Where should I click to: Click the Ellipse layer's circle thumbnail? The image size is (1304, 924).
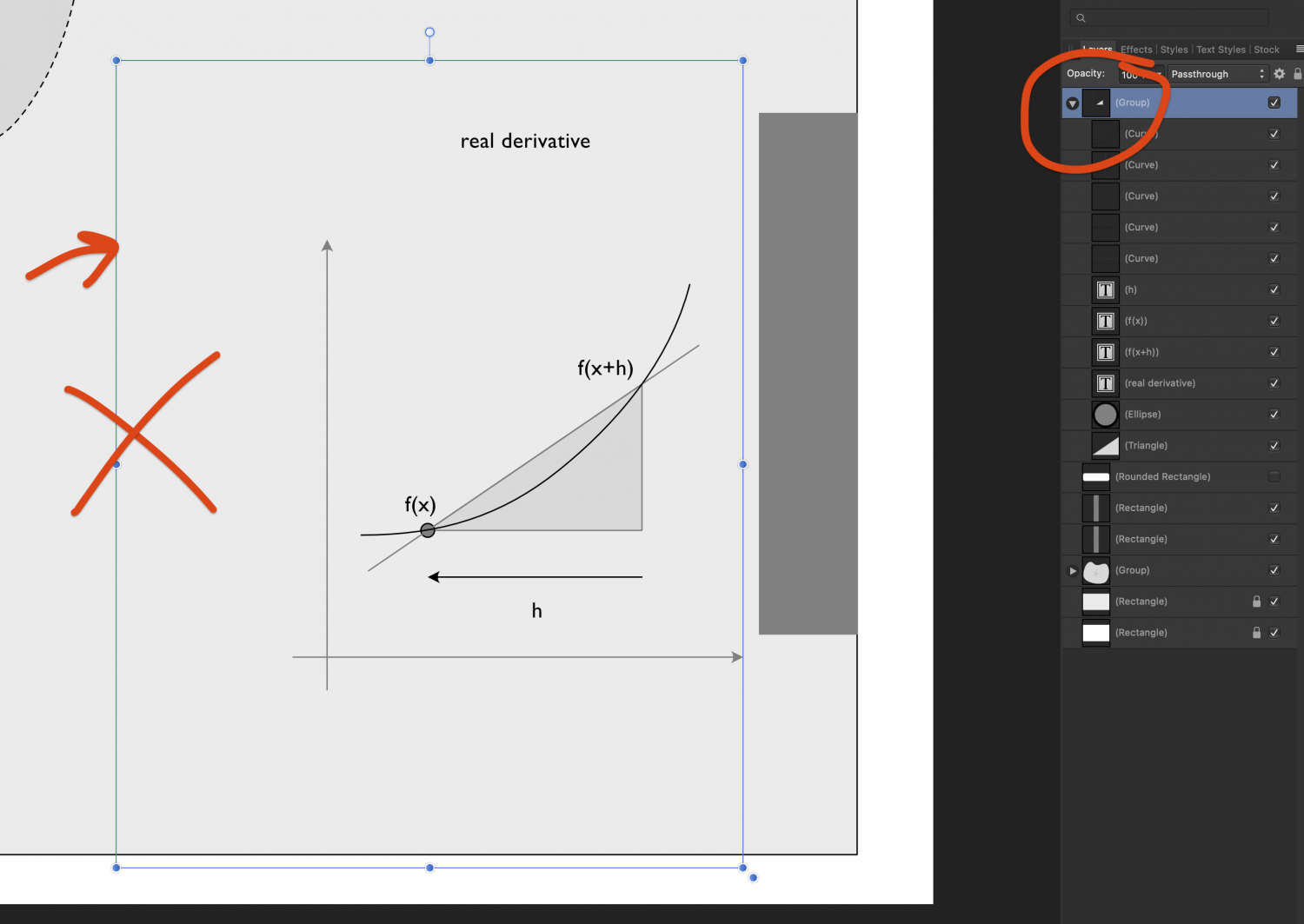click(x=1105, y=415)
